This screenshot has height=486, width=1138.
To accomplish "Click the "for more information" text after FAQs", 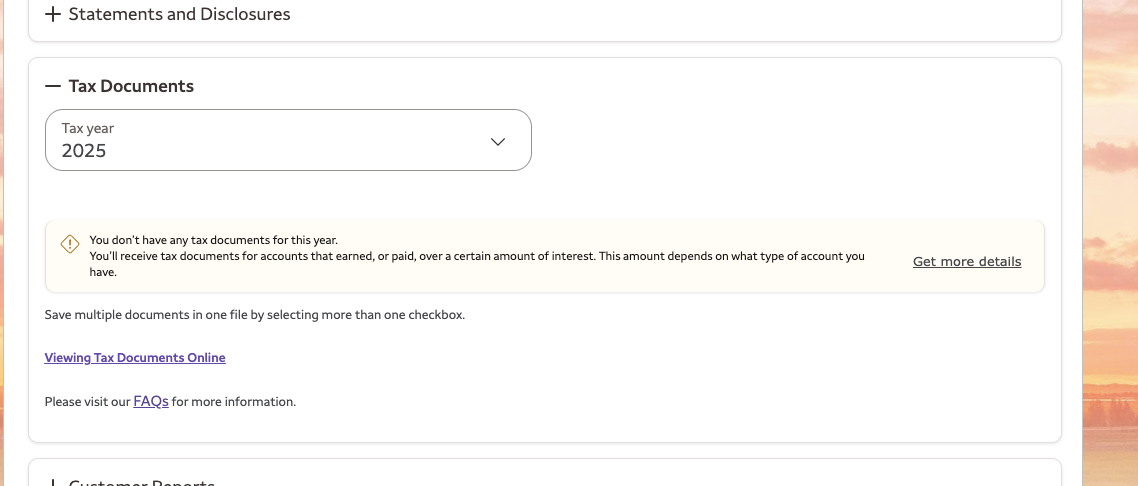I will click(234, 402).
